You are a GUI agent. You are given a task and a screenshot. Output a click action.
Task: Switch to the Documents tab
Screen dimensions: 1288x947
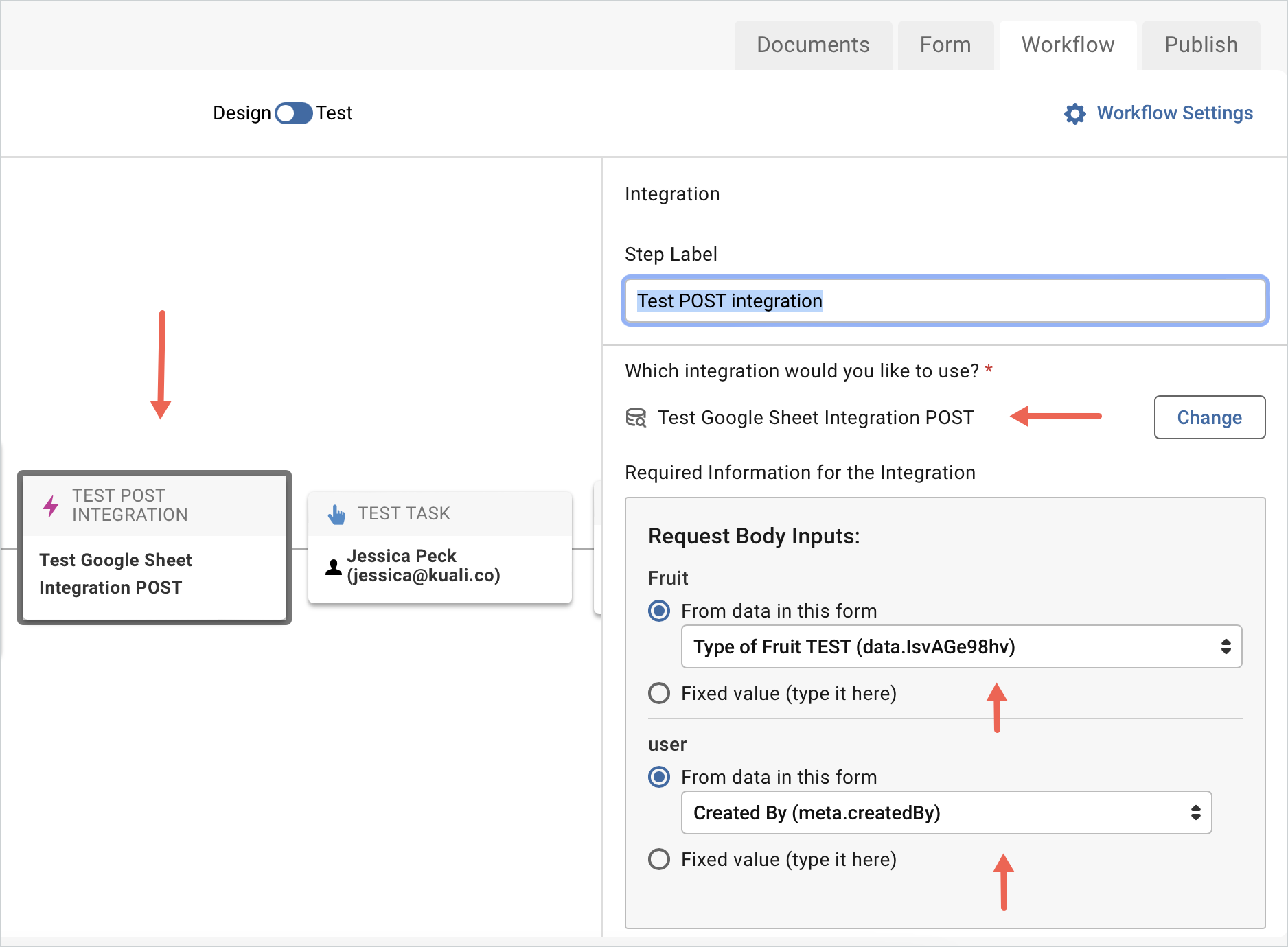(x=813, y=45)
